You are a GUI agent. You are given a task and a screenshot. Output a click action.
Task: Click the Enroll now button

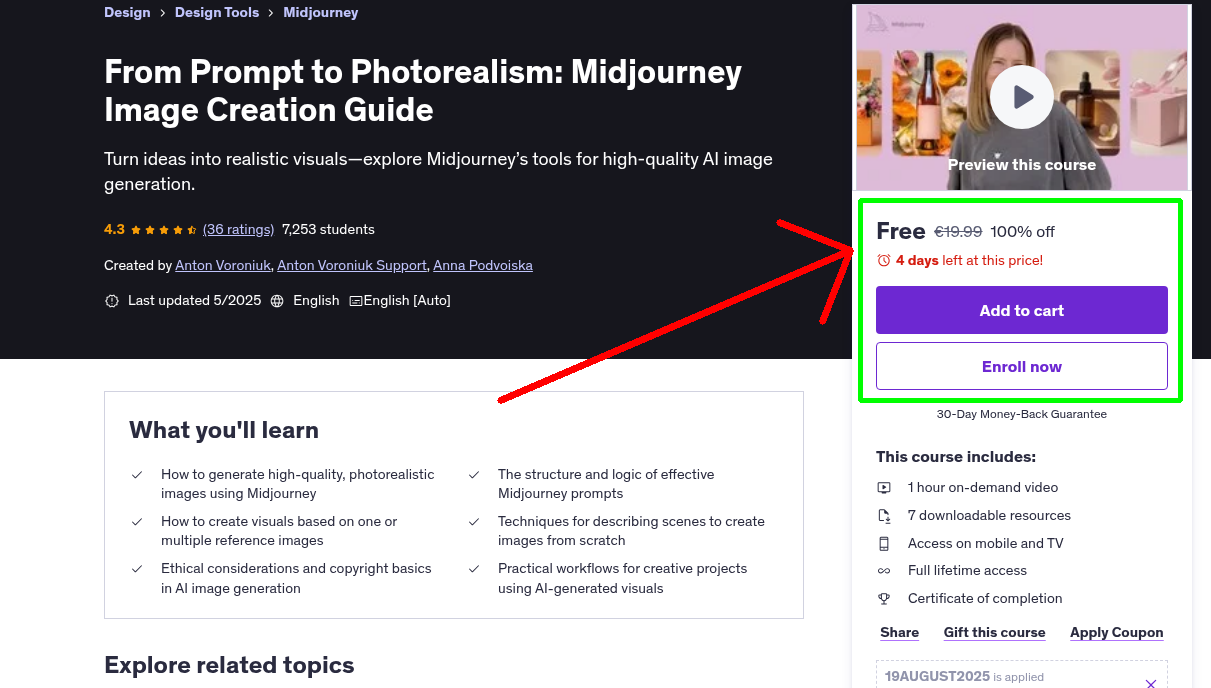point(1021,366)
